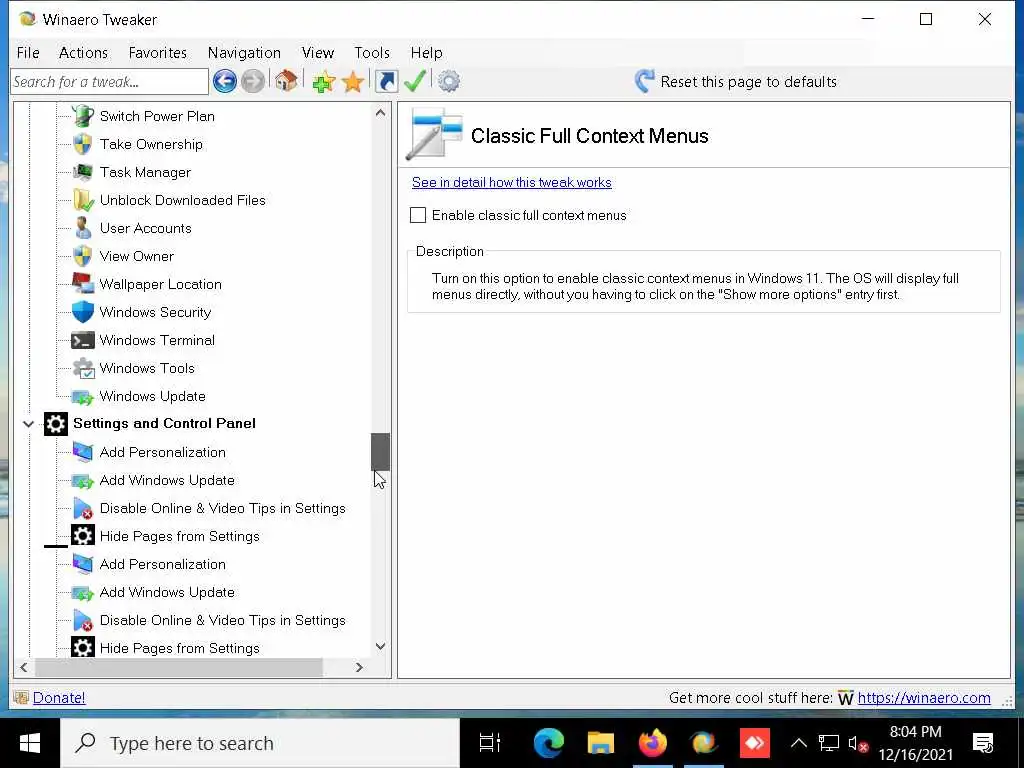Click the Task Manager tree icon
Viewport: 1024px width, 768px height.
click(x=83, y=172)
